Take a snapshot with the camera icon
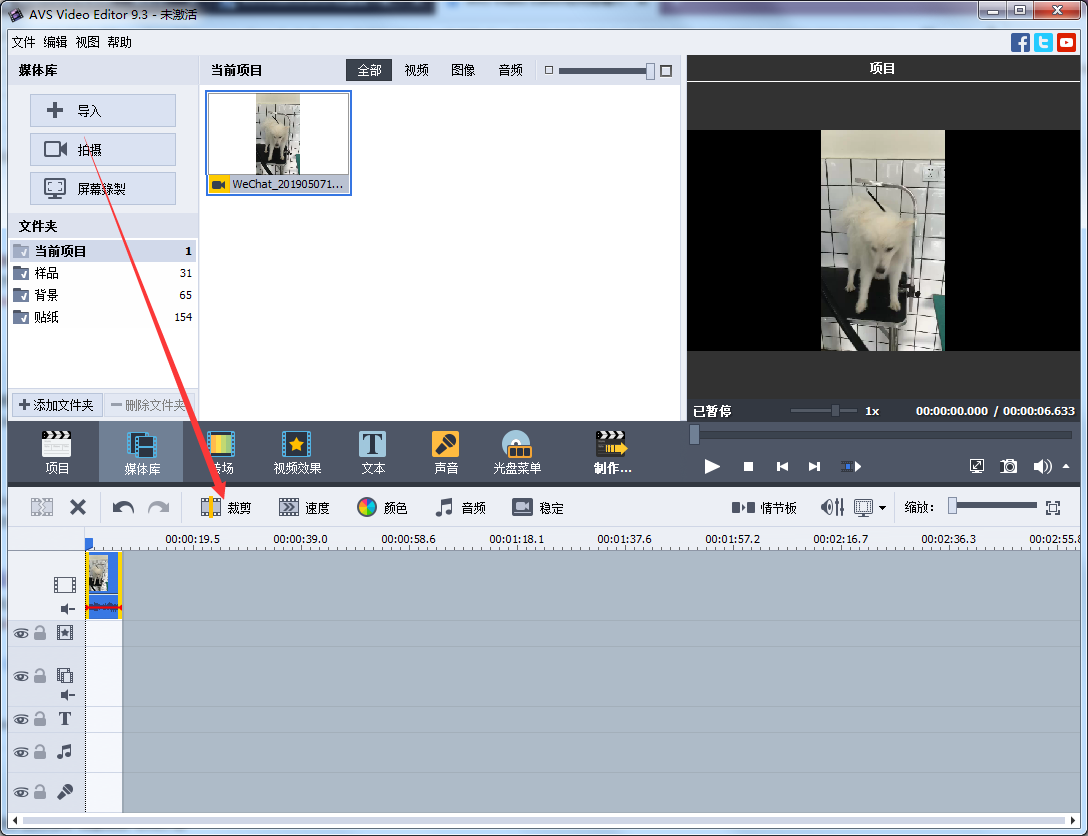Image resolution: width=1088 pixels, height=836 pixels. point(1008,465)
